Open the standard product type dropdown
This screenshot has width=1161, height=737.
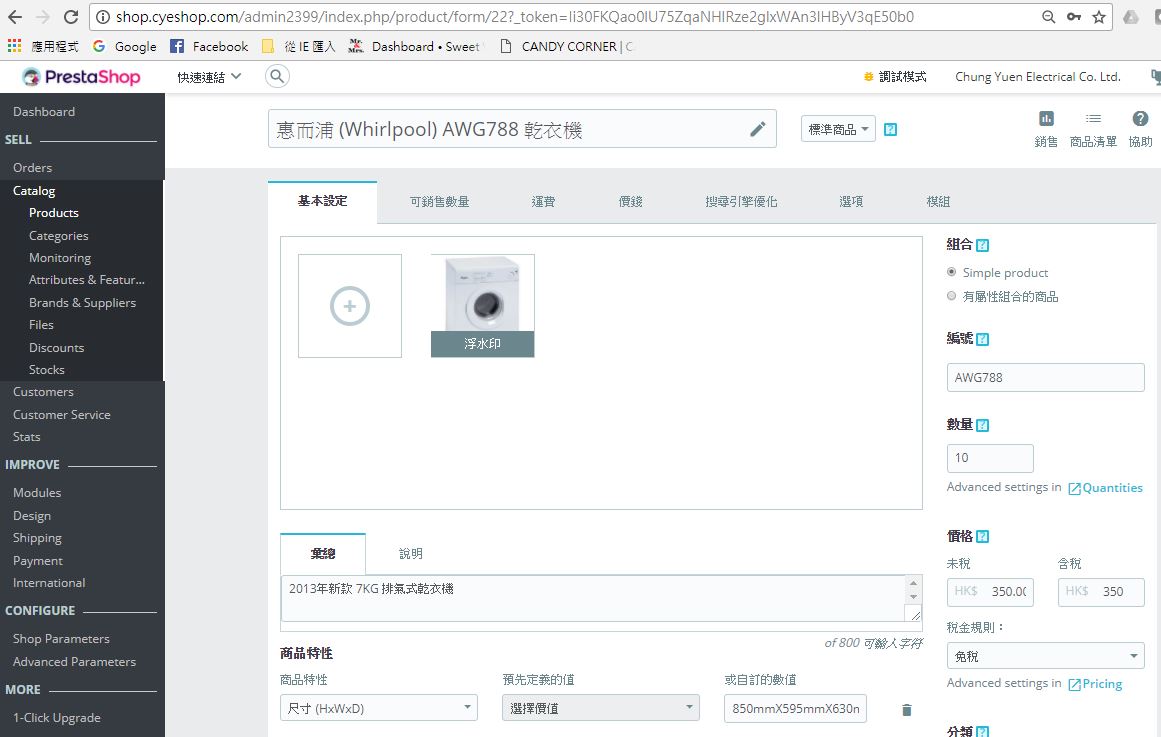click(x=838, y=129)
